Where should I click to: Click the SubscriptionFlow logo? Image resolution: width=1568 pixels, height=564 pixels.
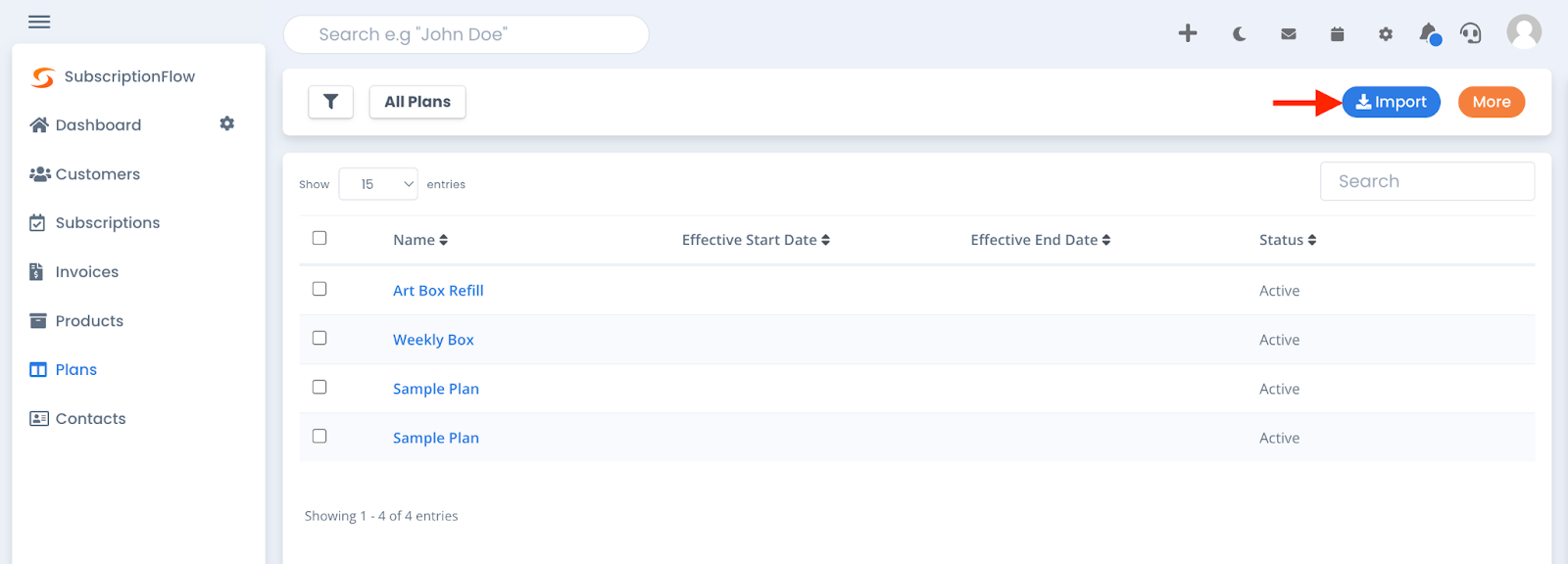[x=43, y=77]
